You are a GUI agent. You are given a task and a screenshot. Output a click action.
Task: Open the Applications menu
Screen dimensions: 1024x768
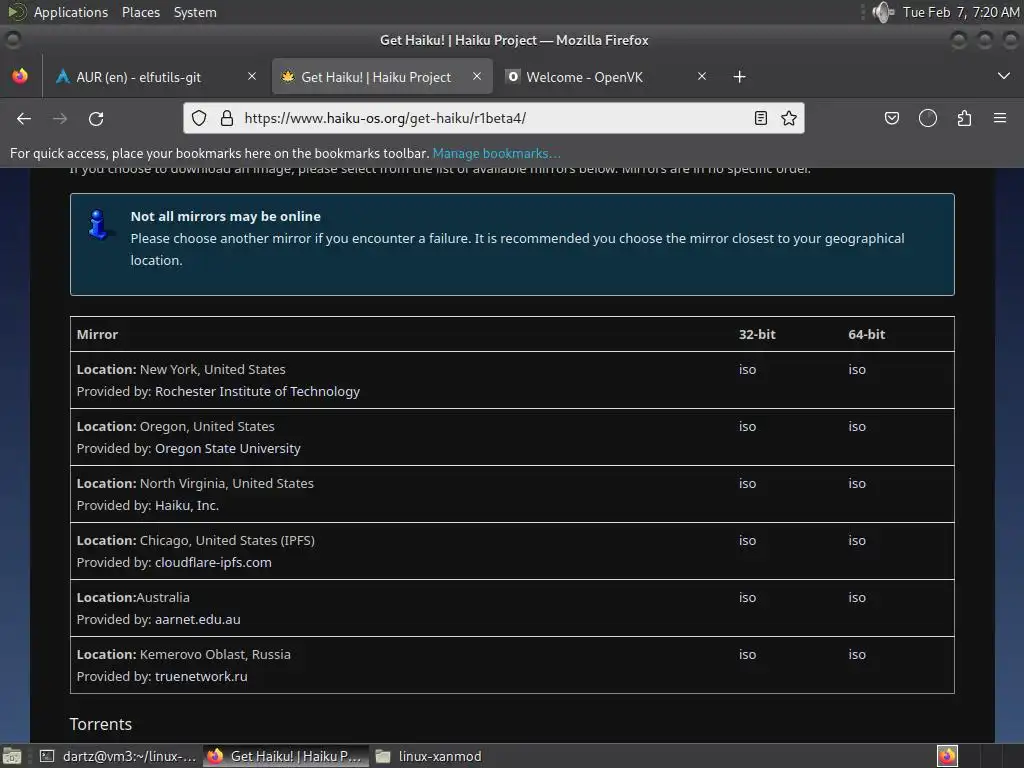coord(71,12)
